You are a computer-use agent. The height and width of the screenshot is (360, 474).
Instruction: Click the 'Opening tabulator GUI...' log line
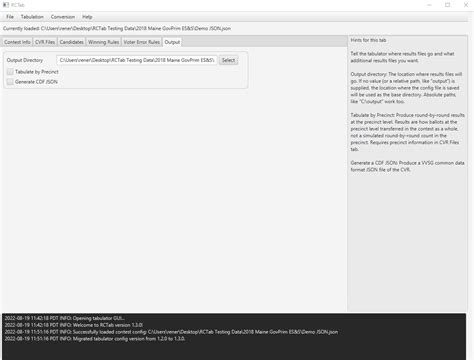point(65,318)
